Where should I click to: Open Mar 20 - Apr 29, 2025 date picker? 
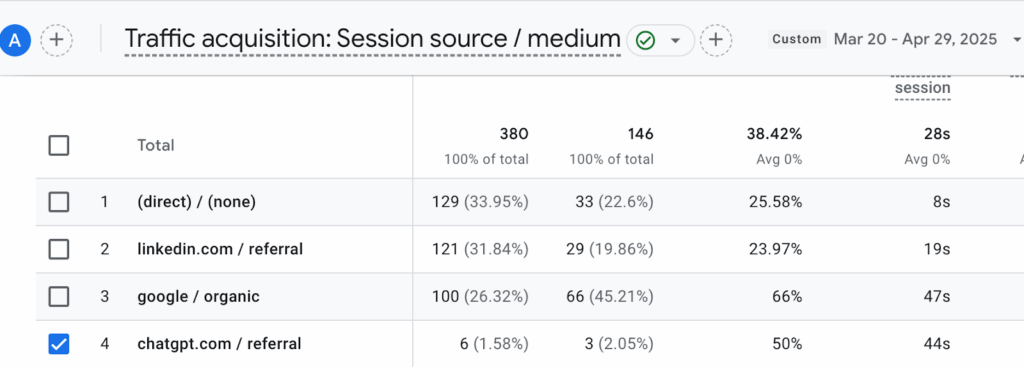(916, 39)
